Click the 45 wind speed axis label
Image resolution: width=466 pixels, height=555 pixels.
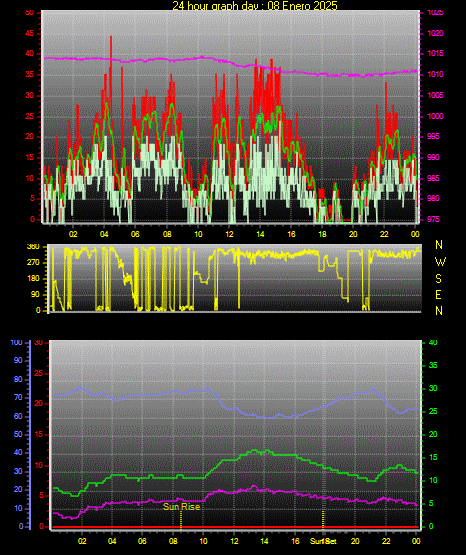point(29,34)
